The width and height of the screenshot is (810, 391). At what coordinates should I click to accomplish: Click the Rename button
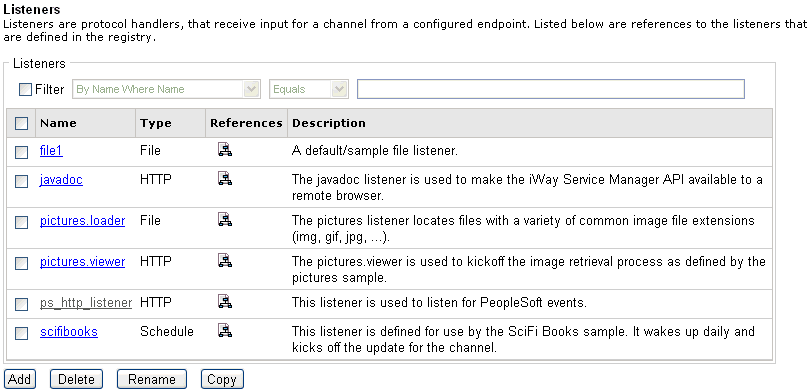coord(151,379)
